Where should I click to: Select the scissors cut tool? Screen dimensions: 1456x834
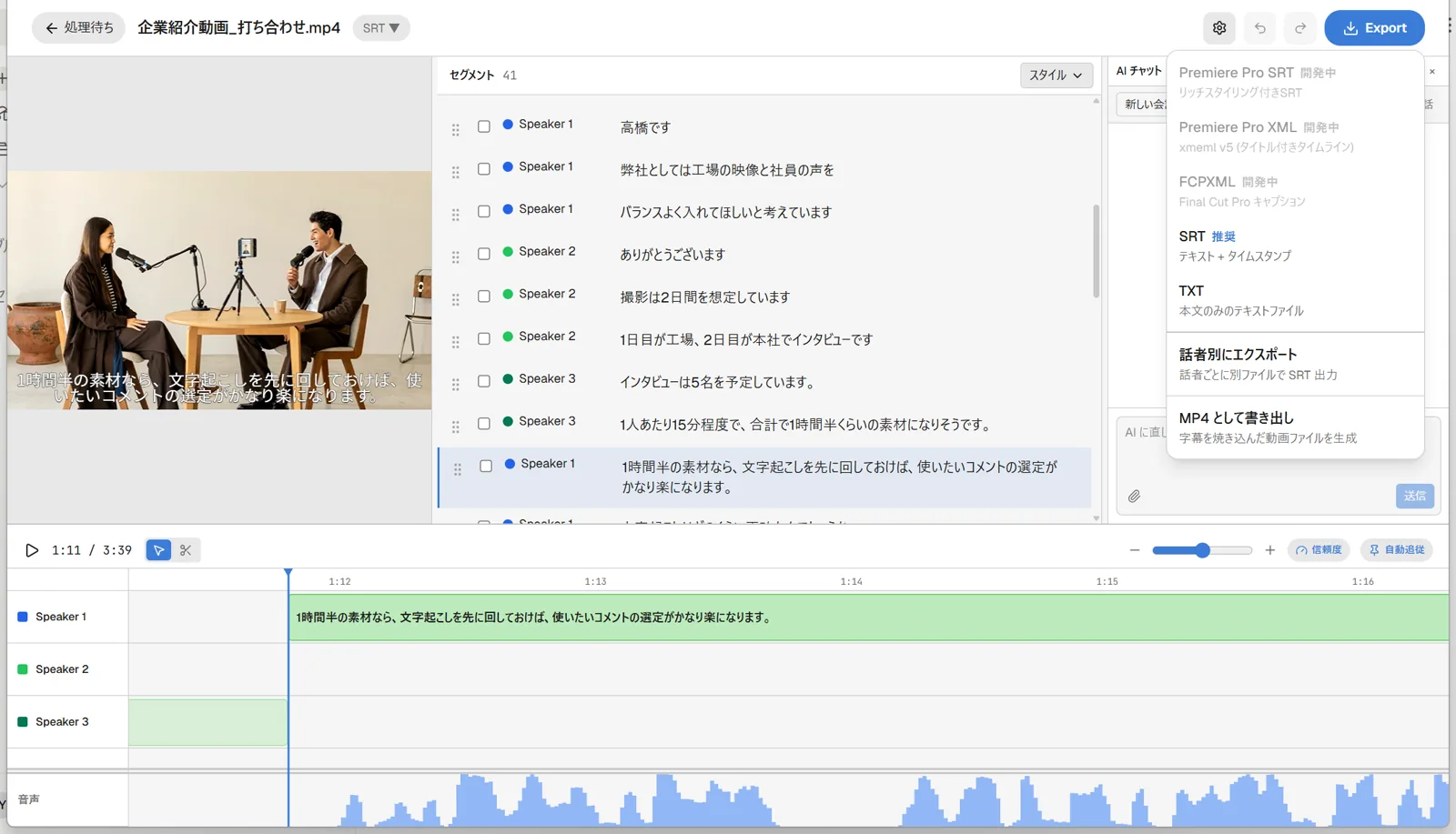pos(186,550)
